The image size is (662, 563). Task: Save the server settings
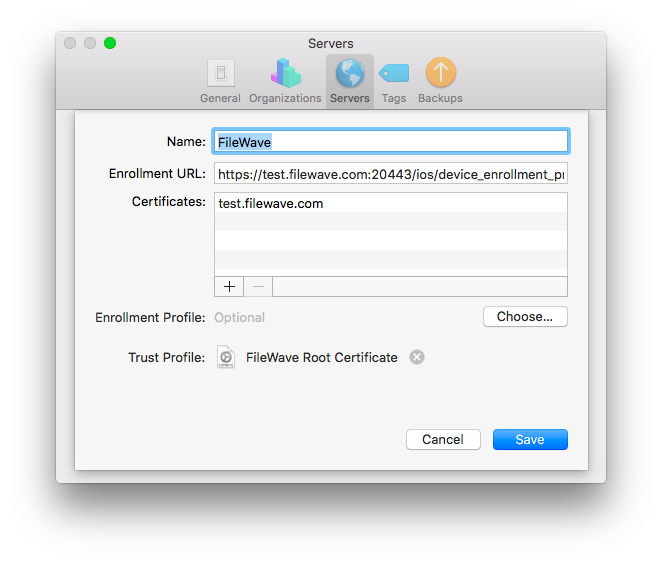tap(530, 439)
